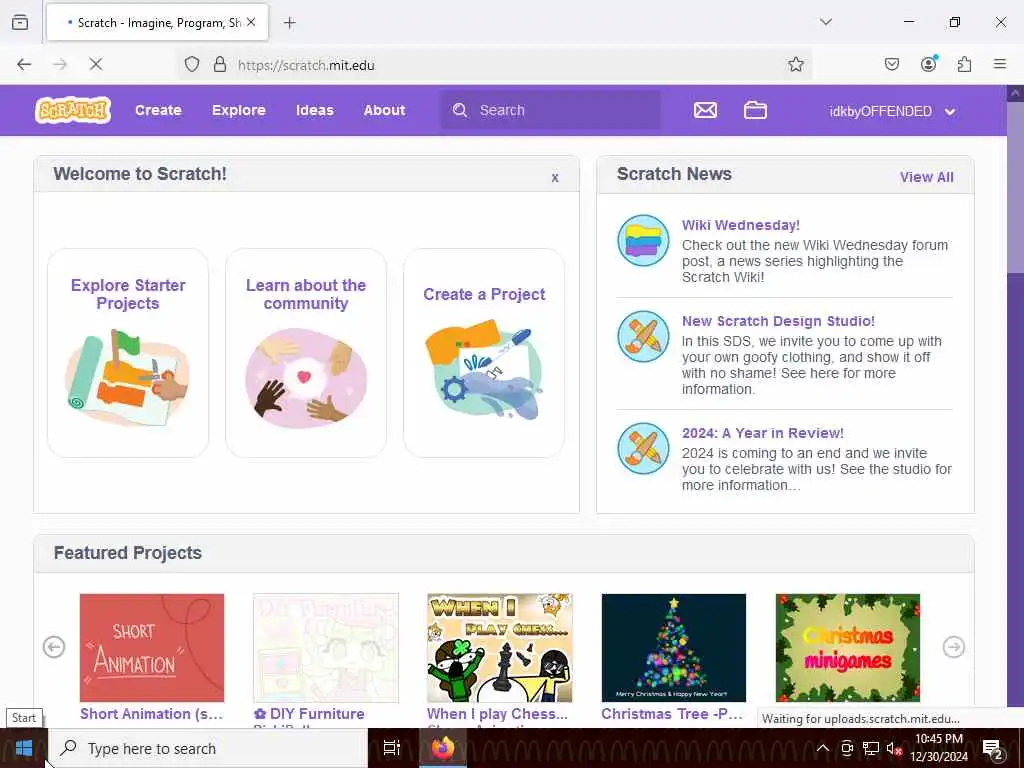Screen dimensions: 1024x768
Task: Open Learn about the community card
Action: point(306,353)
